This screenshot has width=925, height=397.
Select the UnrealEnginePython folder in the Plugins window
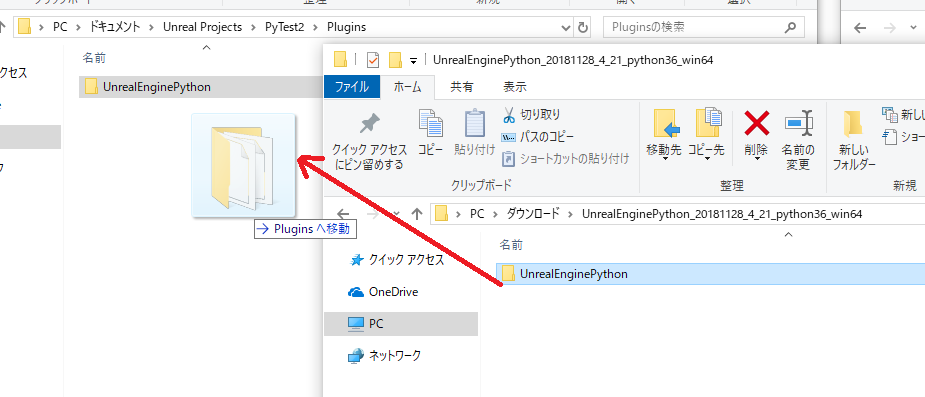point(201,87)
